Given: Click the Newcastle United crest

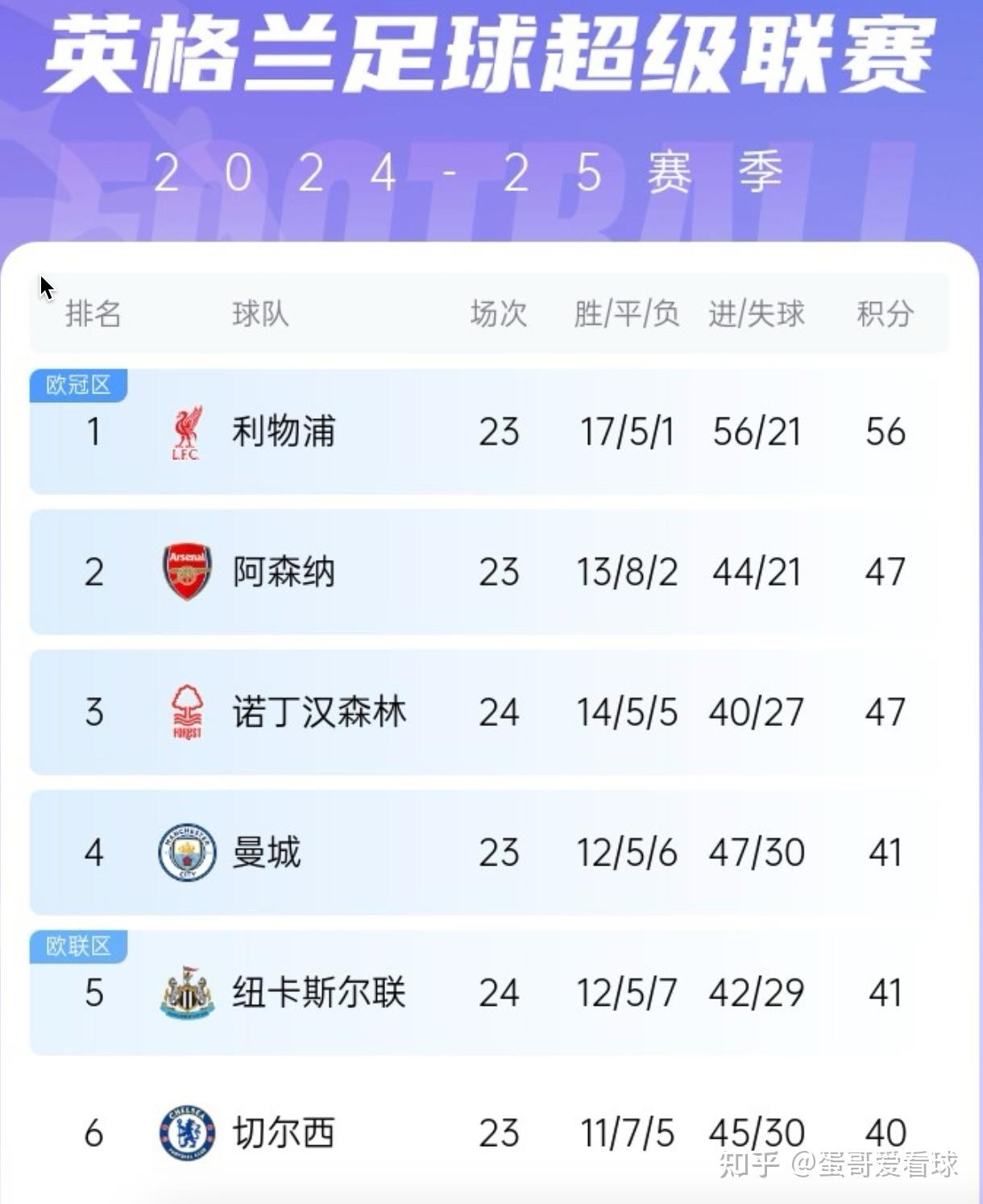Looking at the screenshot, I should [x=187, y=992].
